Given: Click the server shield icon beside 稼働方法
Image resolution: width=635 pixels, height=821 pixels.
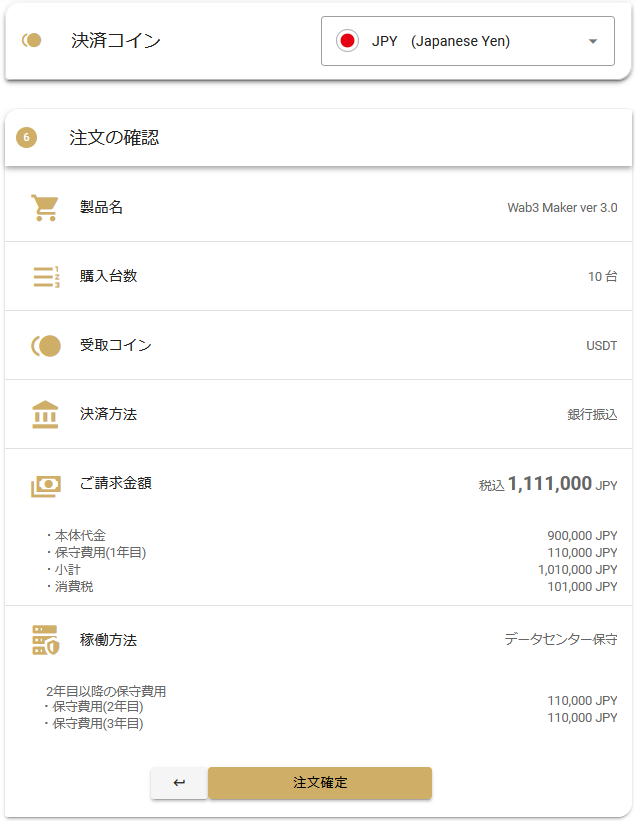Looking at the screenshot, I should (46, 640).
